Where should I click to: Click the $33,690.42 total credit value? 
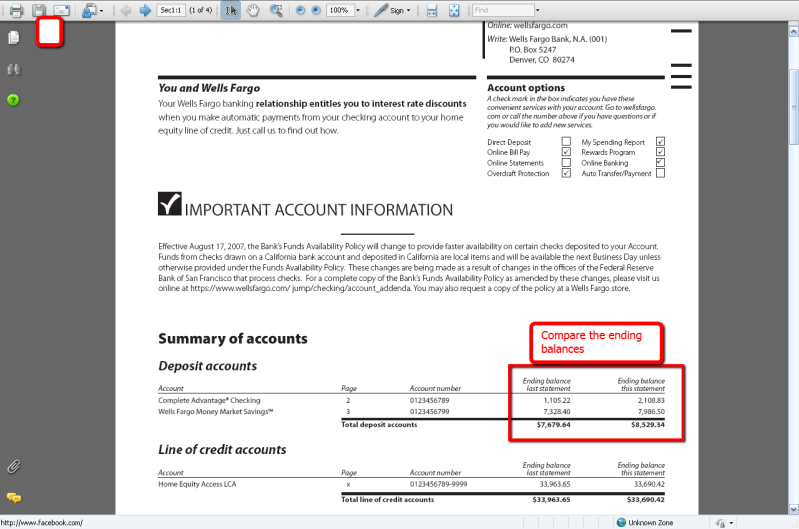pyautogui.click(x=646, y=500)
